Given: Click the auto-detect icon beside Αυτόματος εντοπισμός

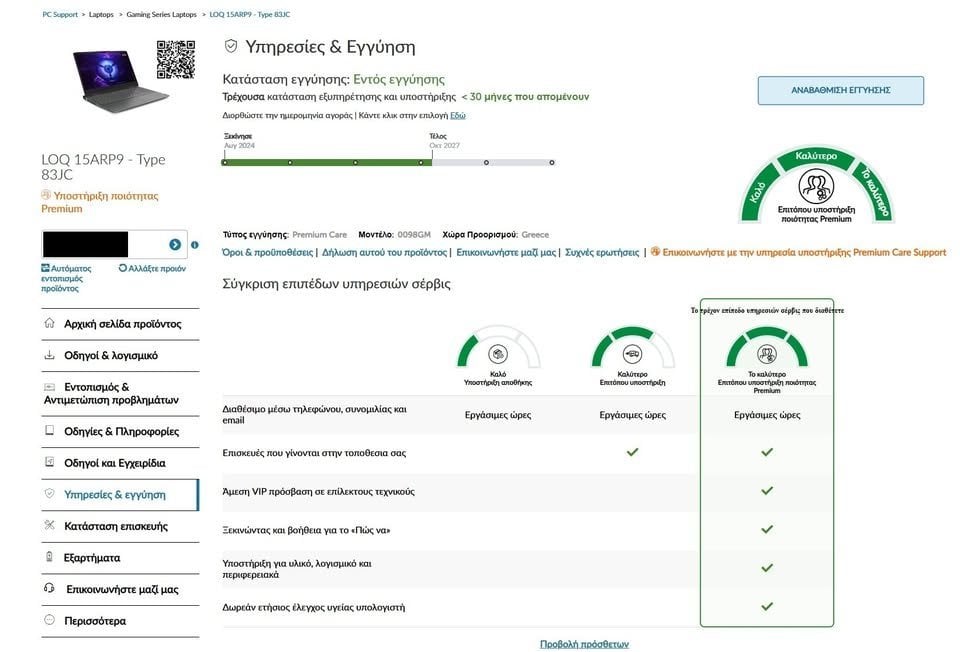Looking at the screenshot, I should click(45, 268).
